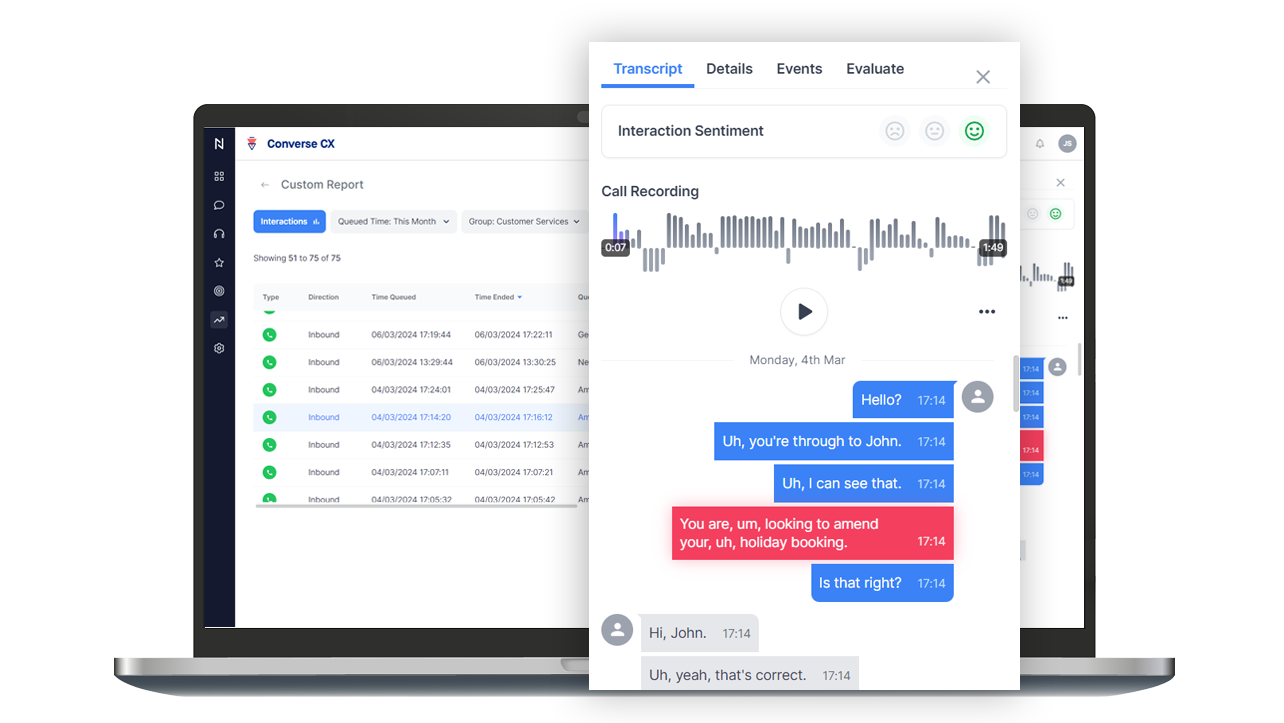Open the Group: Customer Services dropdown

pos(524,221)
